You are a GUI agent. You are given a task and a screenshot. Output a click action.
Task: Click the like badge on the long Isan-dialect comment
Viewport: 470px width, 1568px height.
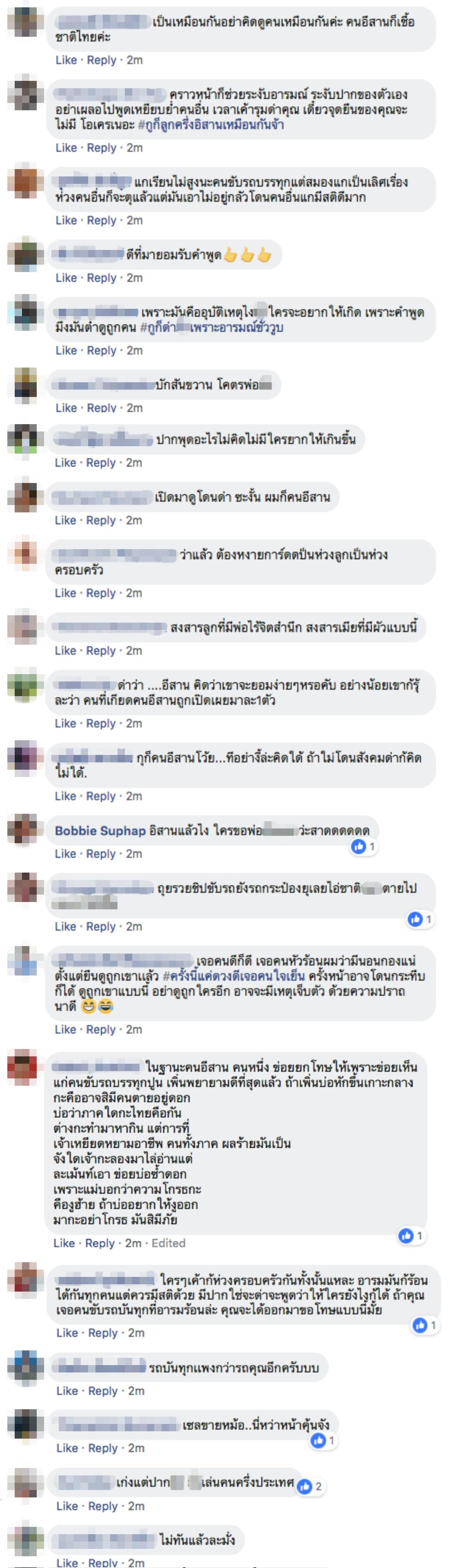pyautogui.click(x=411, y=1235)
